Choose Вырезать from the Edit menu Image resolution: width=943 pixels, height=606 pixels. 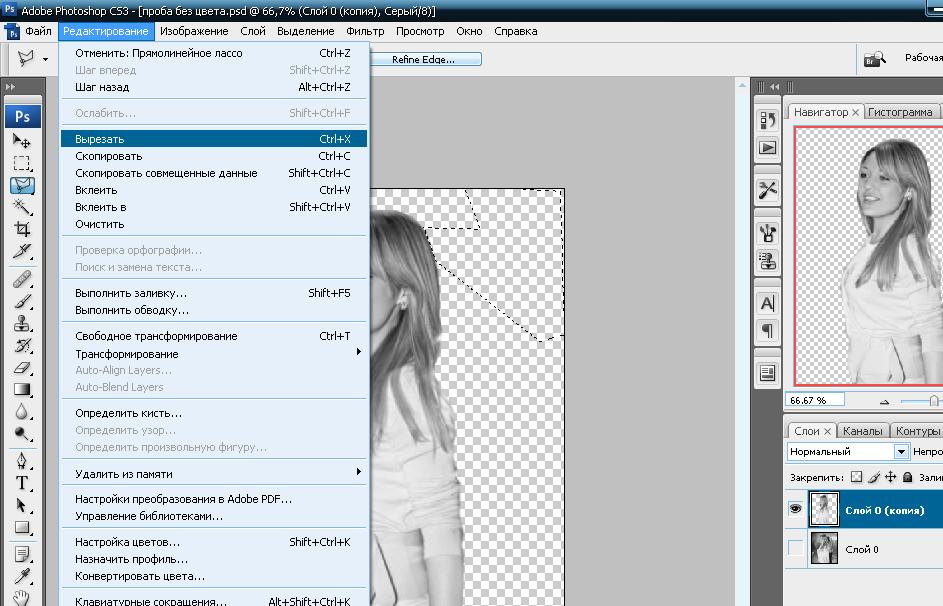[x=213, y=139]
